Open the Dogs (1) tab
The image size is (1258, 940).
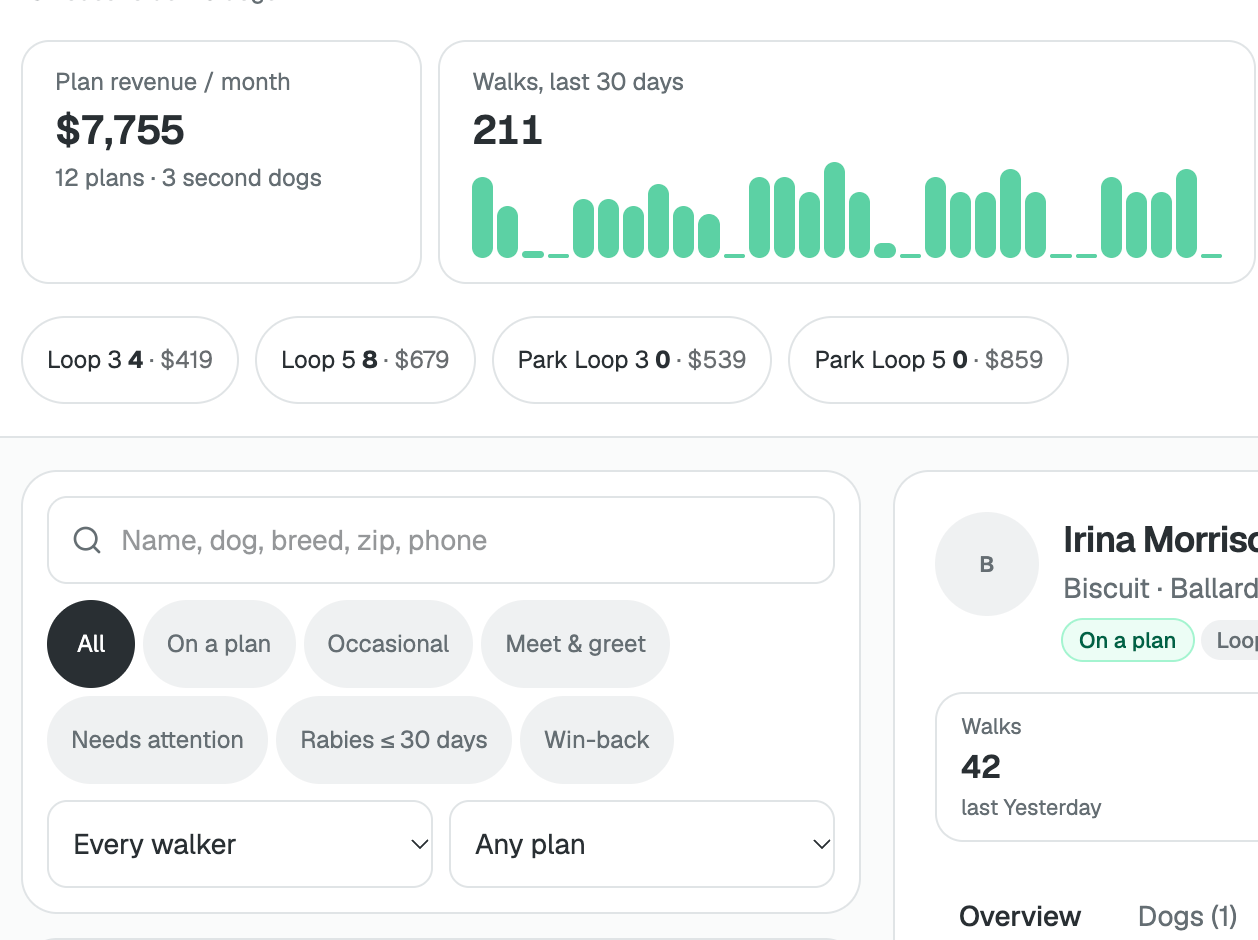pyautogui.click(x=1188, y=916)
